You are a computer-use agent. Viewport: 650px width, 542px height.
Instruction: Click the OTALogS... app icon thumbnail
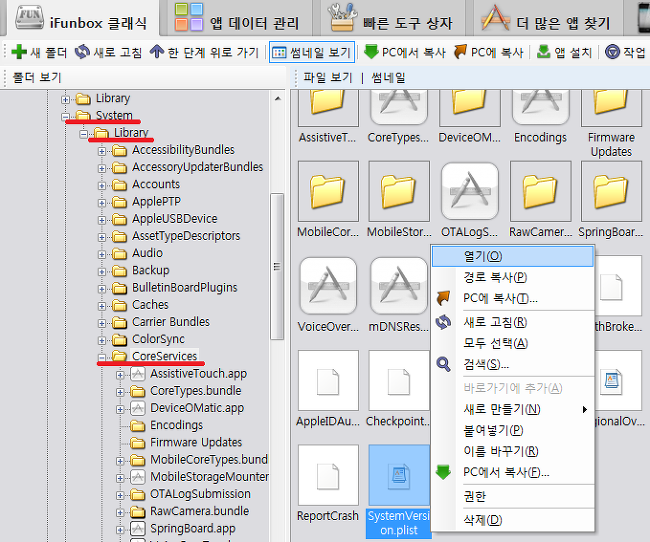click(x=470, y=191)
